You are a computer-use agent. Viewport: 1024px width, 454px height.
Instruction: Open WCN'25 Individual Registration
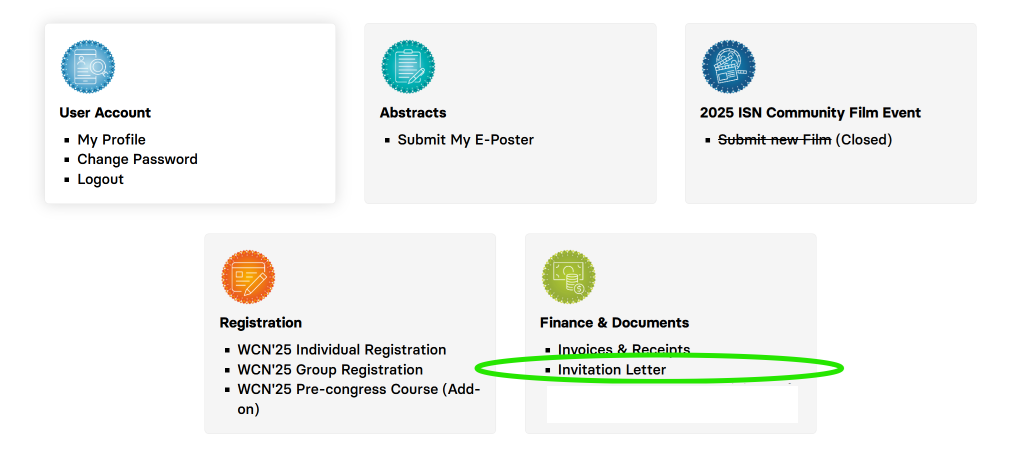pos(341,350)
